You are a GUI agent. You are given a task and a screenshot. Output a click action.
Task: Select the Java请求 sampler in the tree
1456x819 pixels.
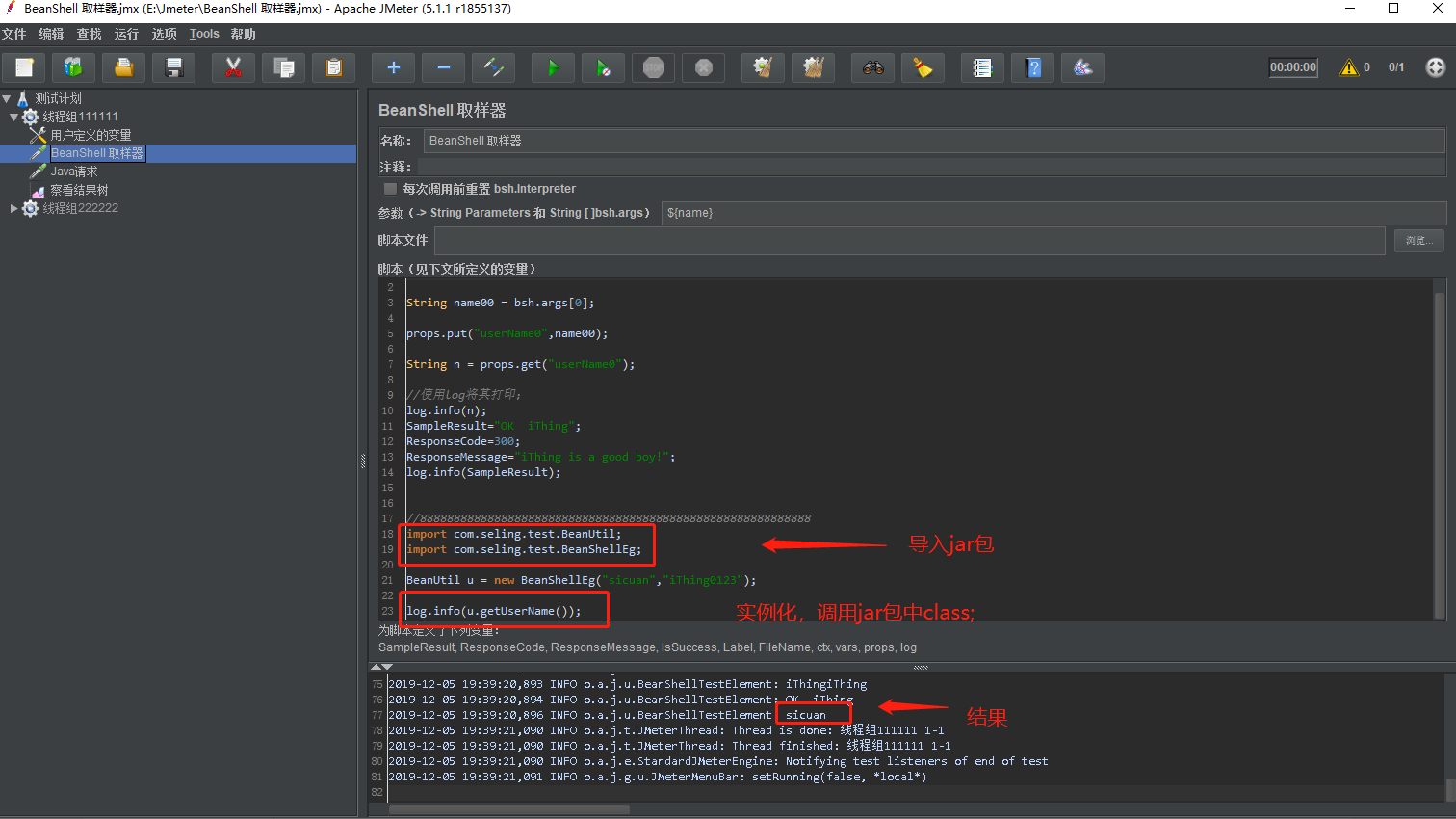click(x=76, y=171)
